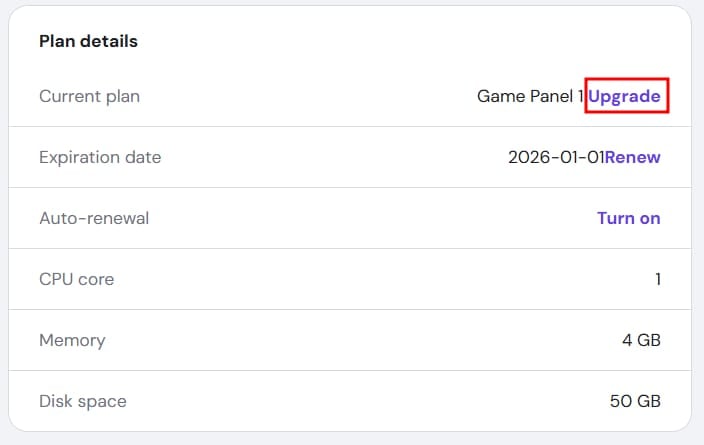Click the divider line below Expiration date row
This screenshot has width=704, height=445.
(x=350, y=188)
